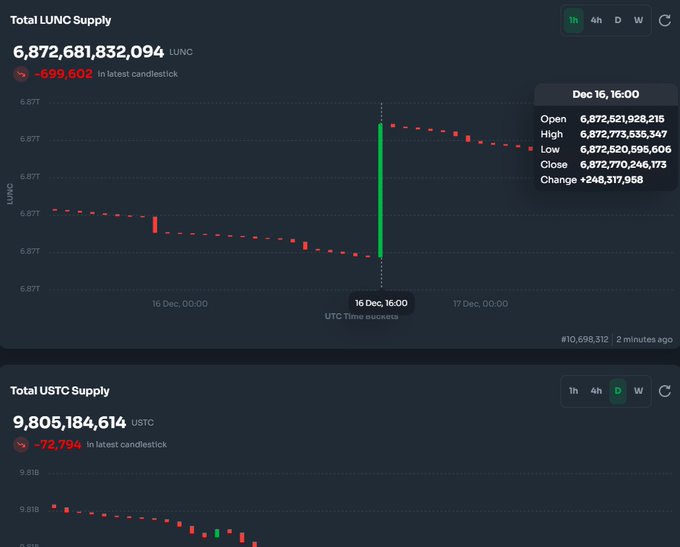Click the 'Total LUNC Supply' heading
The height and width of the screenshot is (547, 680).
coord(61,20)
